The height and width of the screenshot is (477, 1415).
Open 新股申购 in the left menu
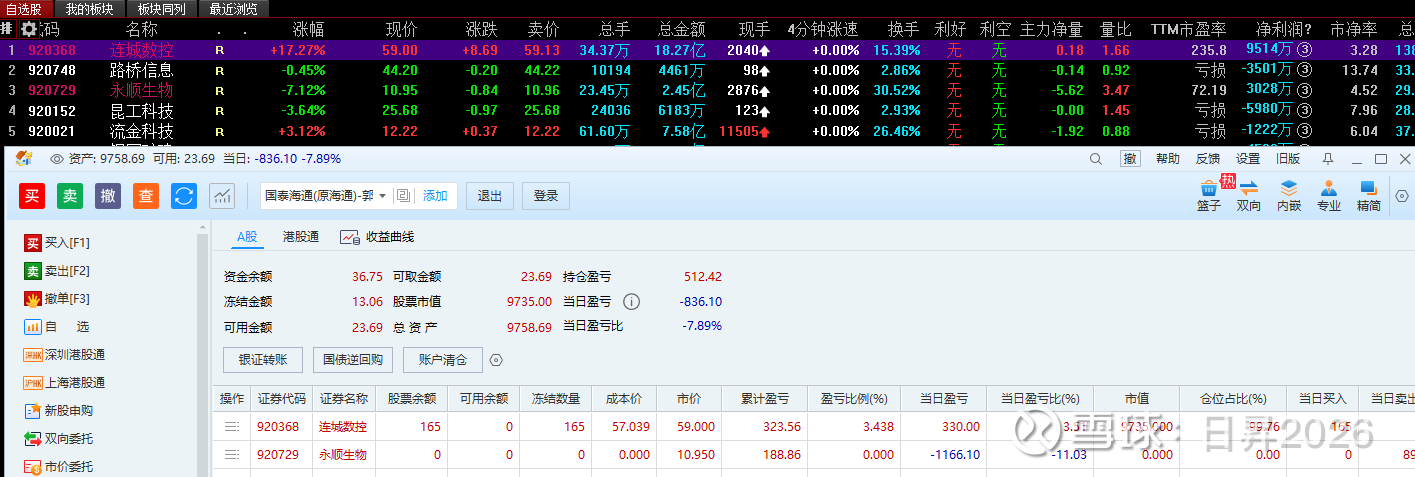(x=58, y=411)
